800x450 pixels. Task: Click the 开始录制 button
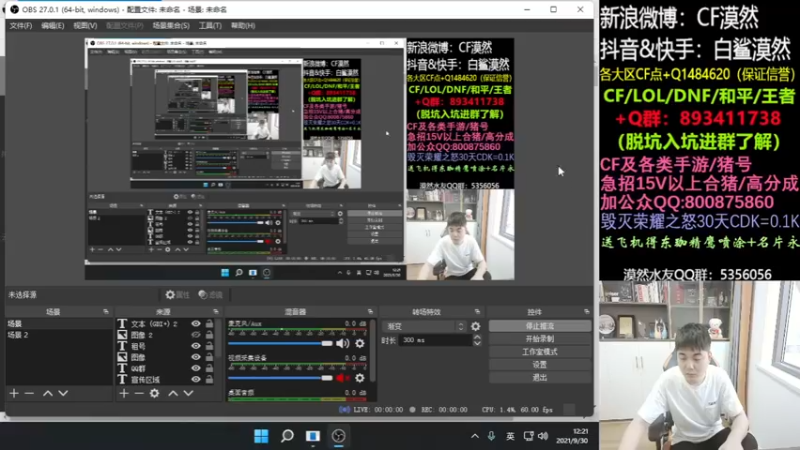coord(540,339)
